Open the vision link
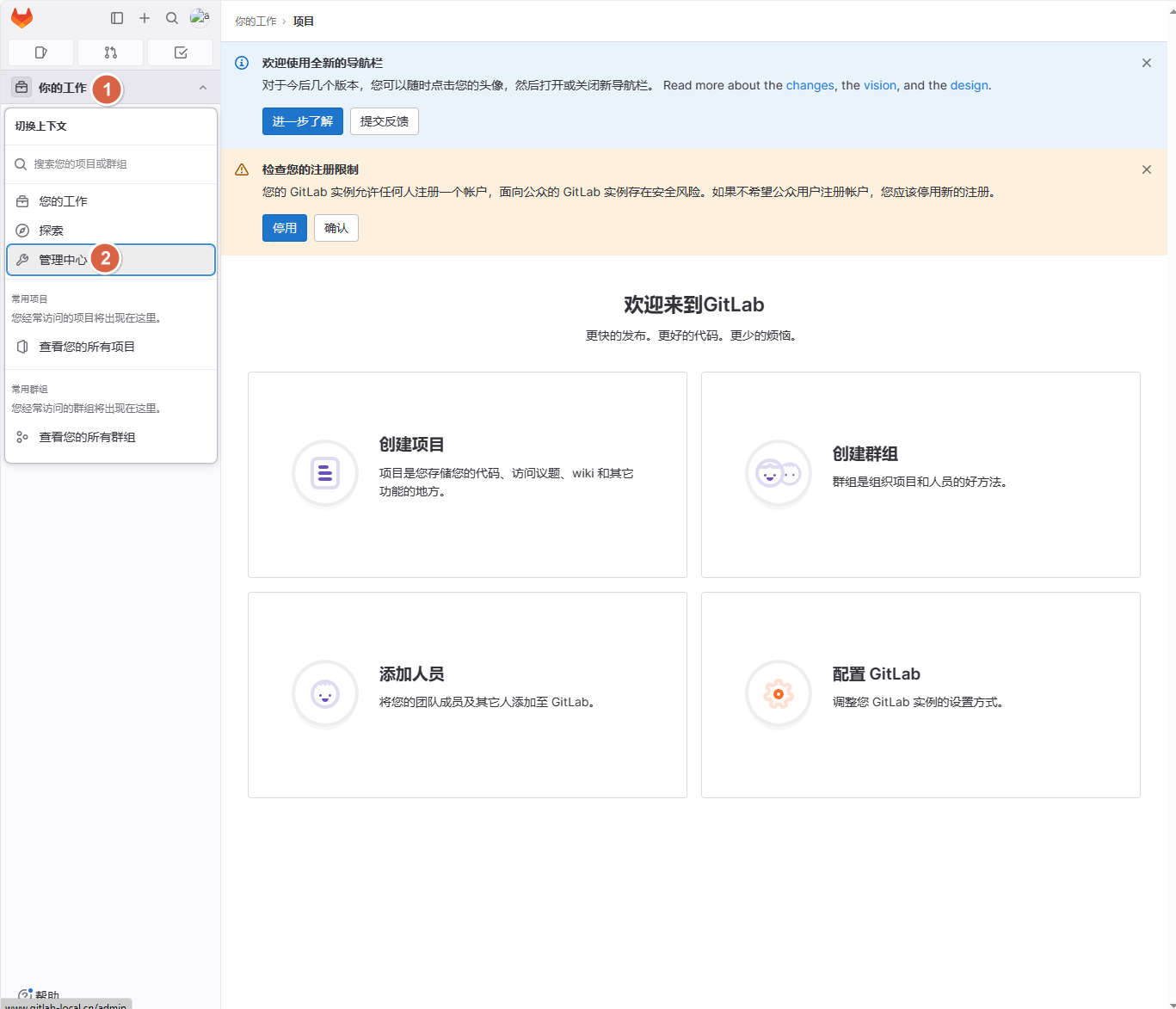The width and height of the screenshot is (1176, 1009). (x=880, y=85)
